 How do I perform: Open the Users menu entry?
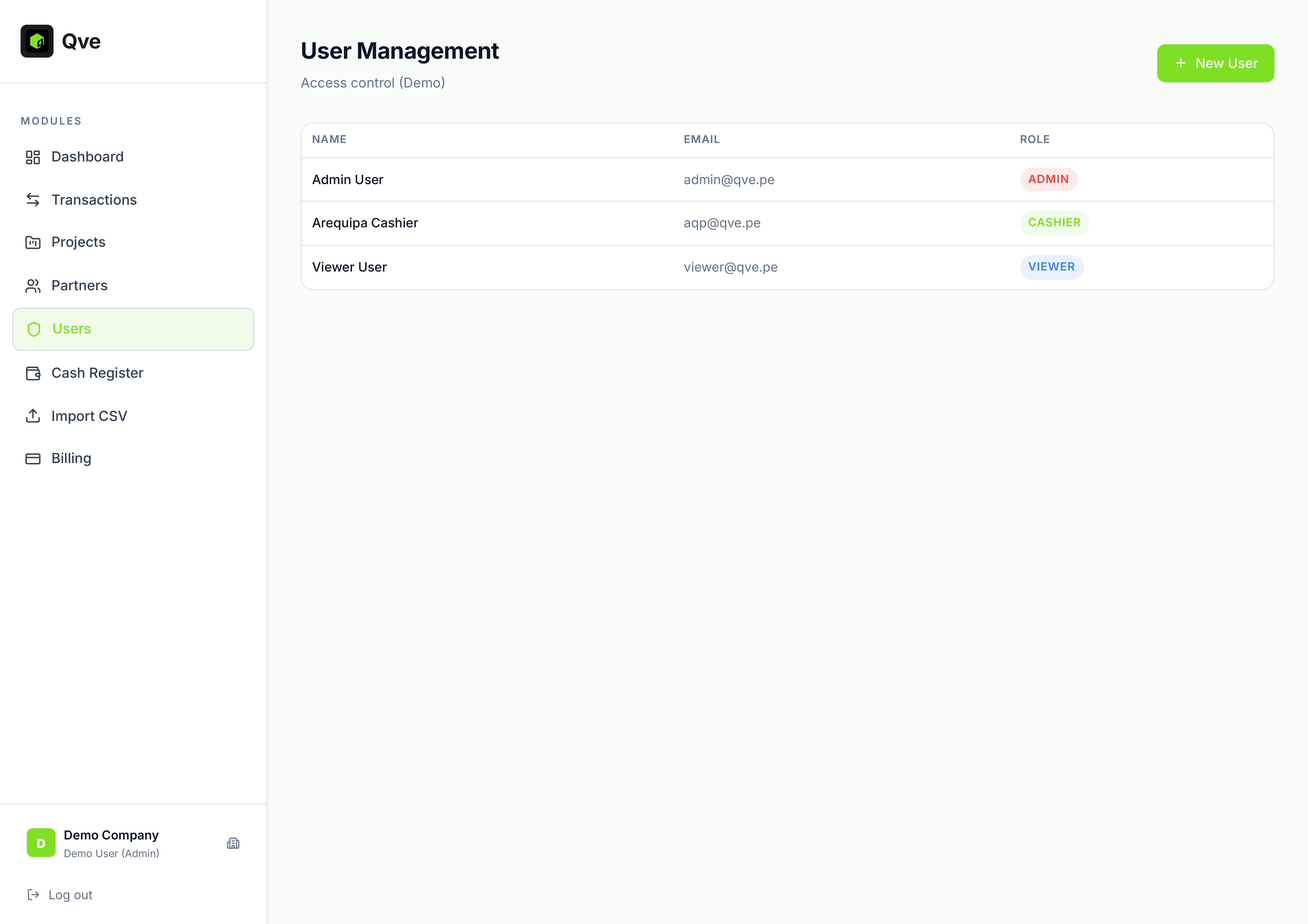click(x=71, y=329)
